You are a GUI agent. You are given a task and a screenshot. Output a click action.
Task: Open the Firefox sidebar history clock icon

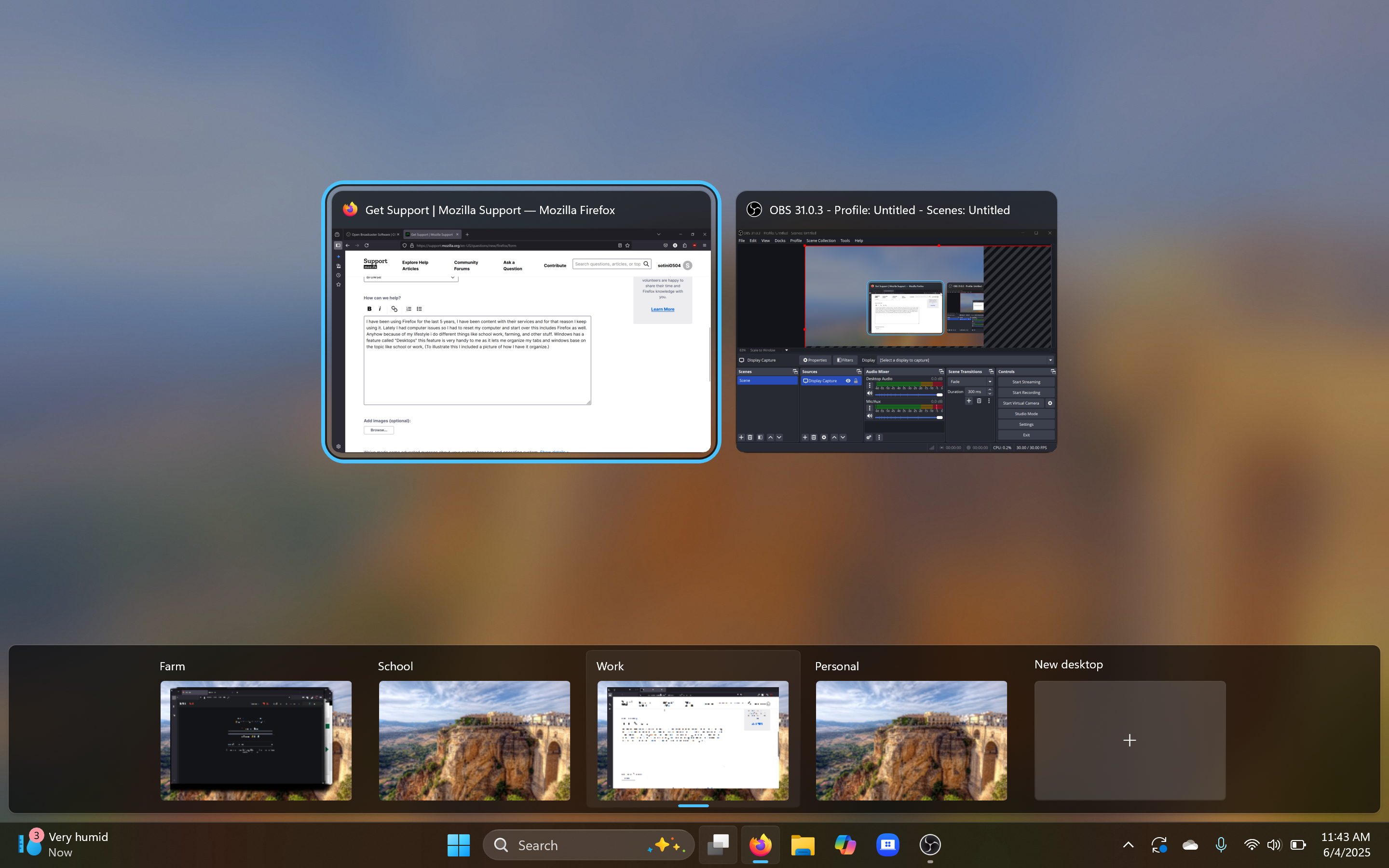339,275
